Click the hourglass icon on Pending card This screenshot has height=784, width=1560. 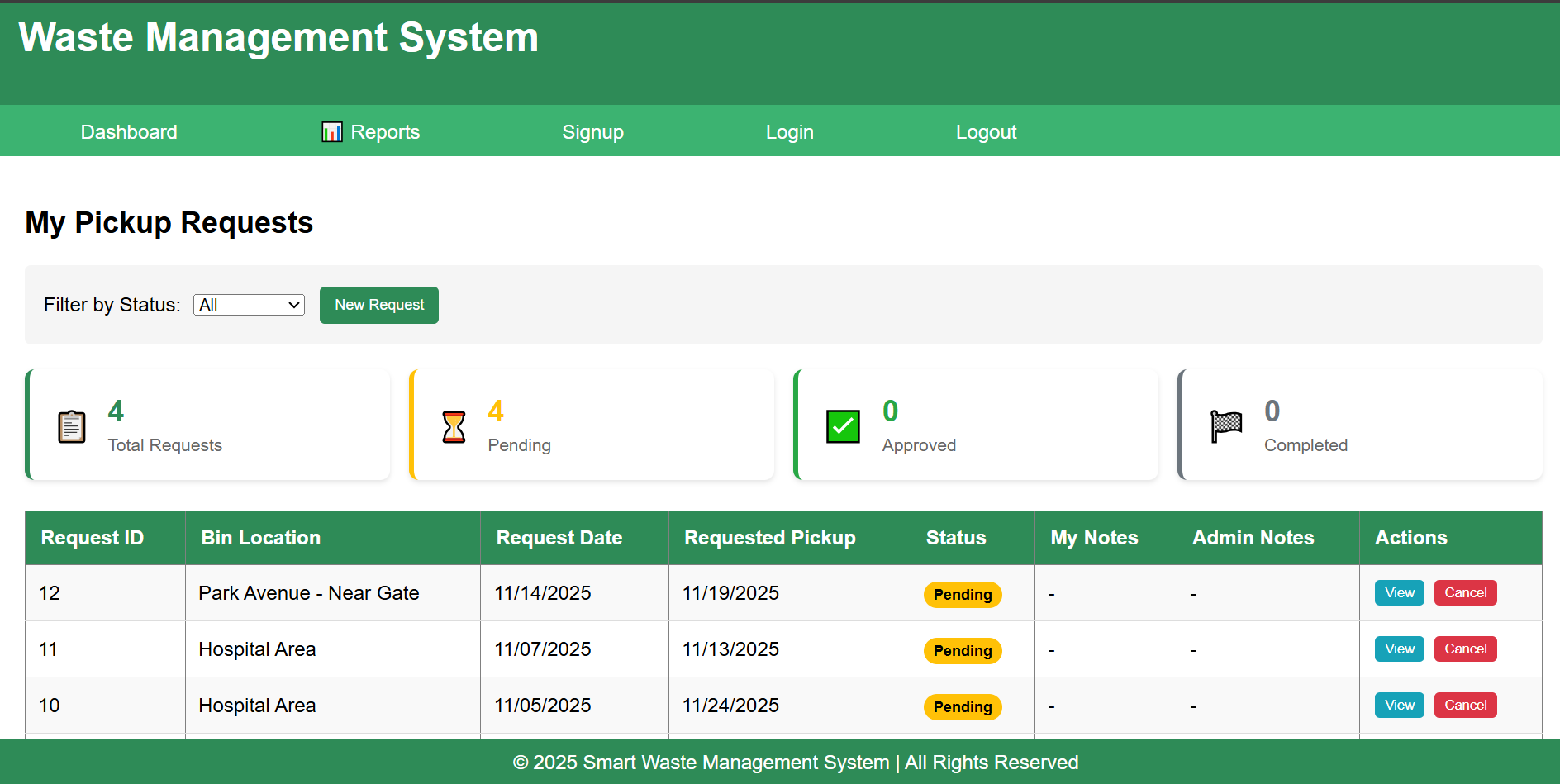click(x=454, y=425)
